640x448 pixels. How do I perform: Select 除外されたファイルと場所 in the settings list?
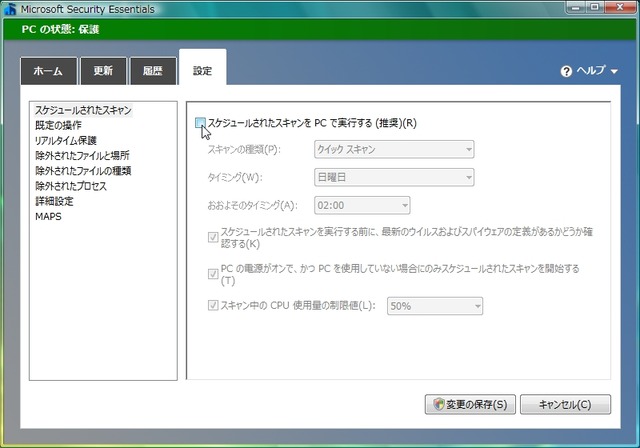82,155
